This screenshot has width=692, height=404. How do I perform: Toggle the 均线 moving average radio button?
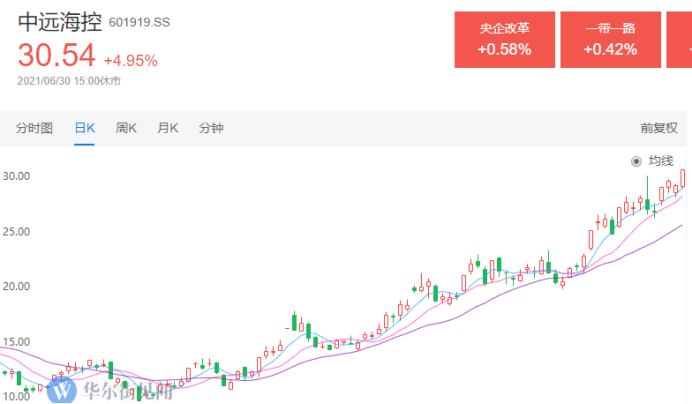click(x=636, y=161)
